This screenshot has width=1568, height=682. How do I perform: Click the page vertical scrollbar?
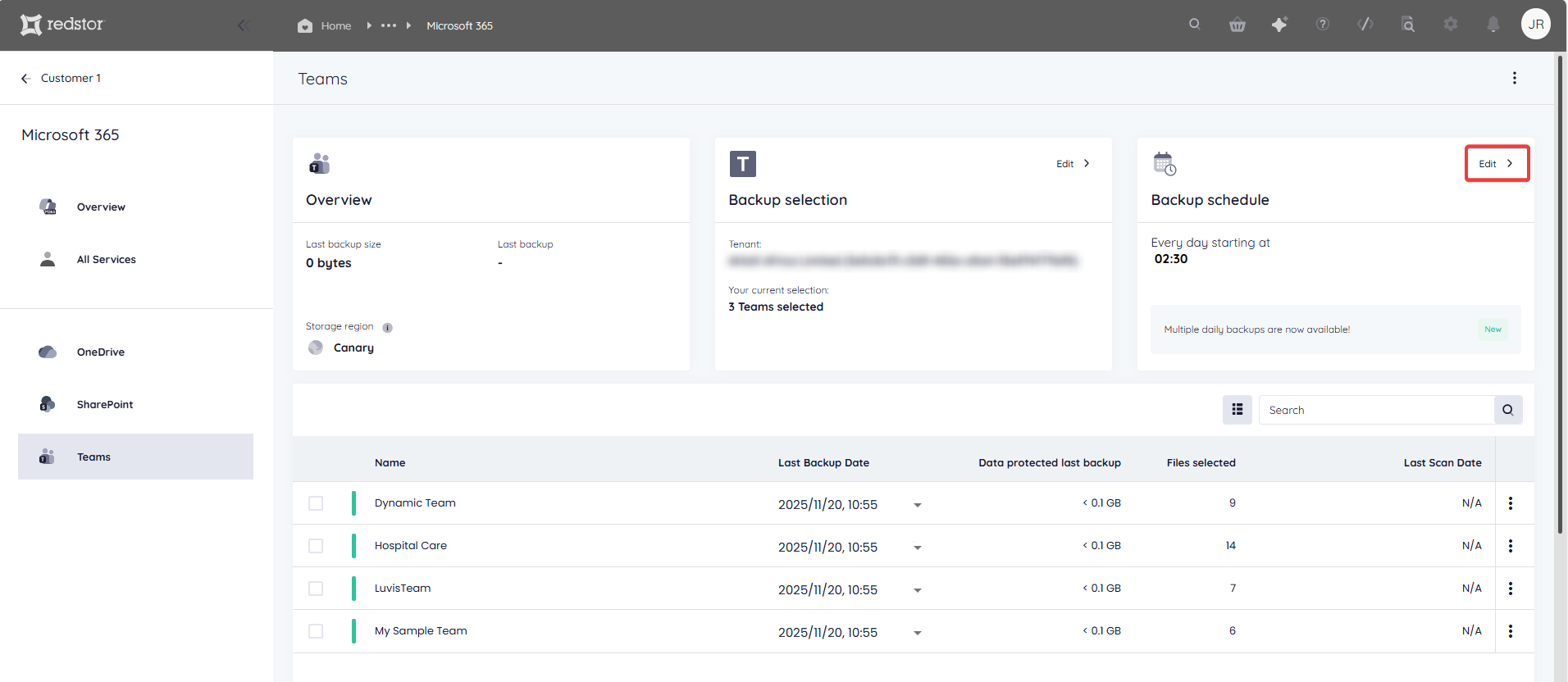1561,293
